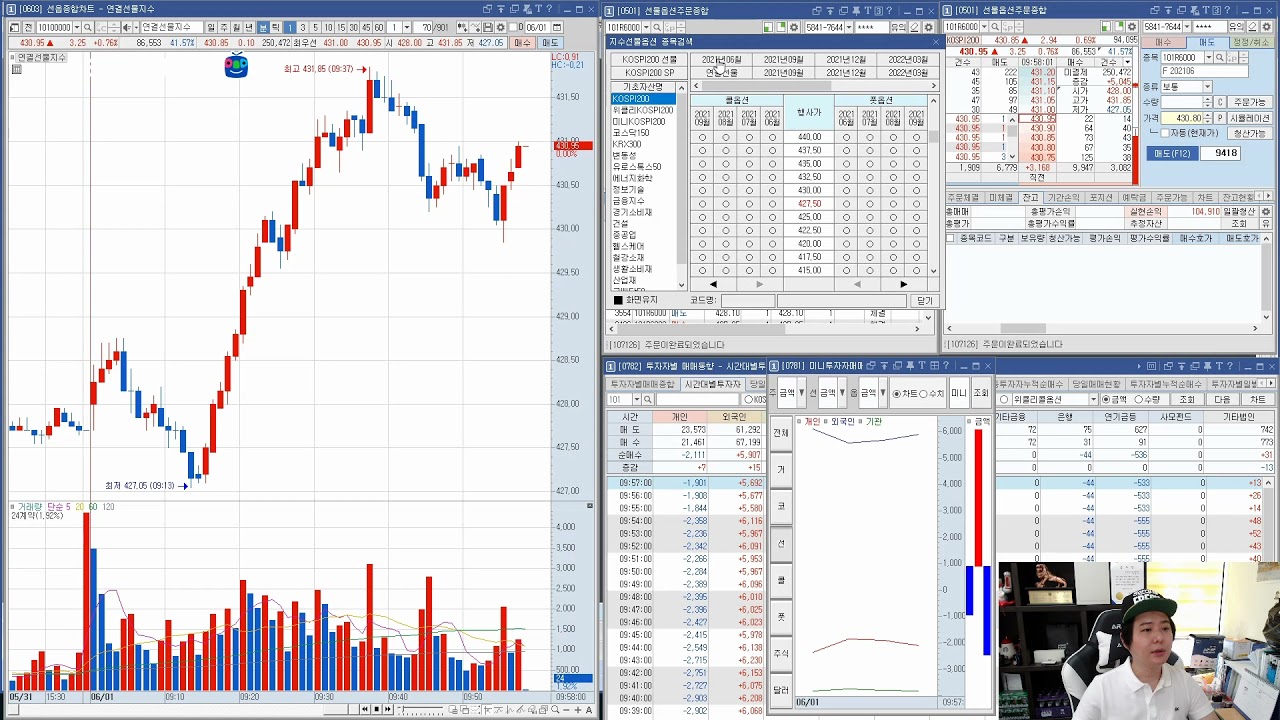The height and width of the screenshot is (720, 1280).
Task: Select the 주 (week) period button
Action: (224, 27)
